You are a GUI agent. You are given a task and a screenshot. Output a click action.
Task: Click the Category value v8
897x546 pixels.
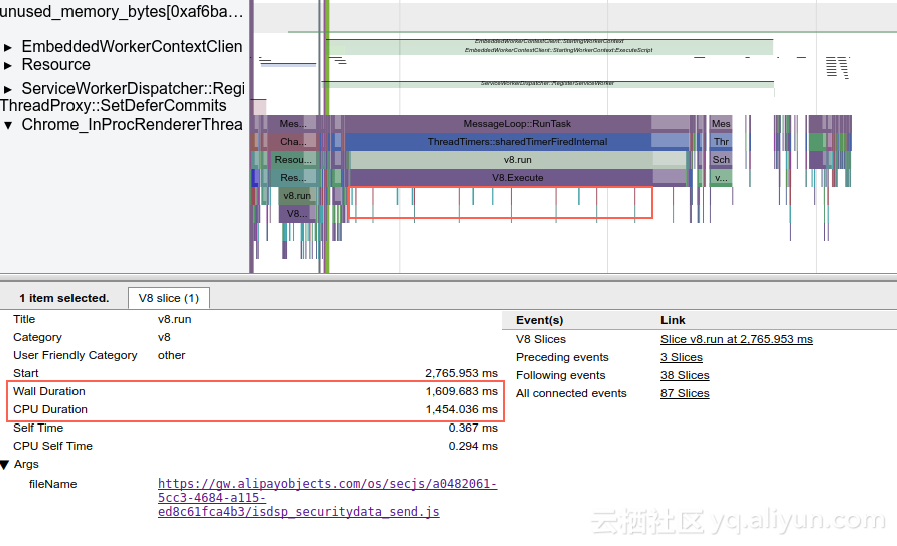[x=164, y=338]
